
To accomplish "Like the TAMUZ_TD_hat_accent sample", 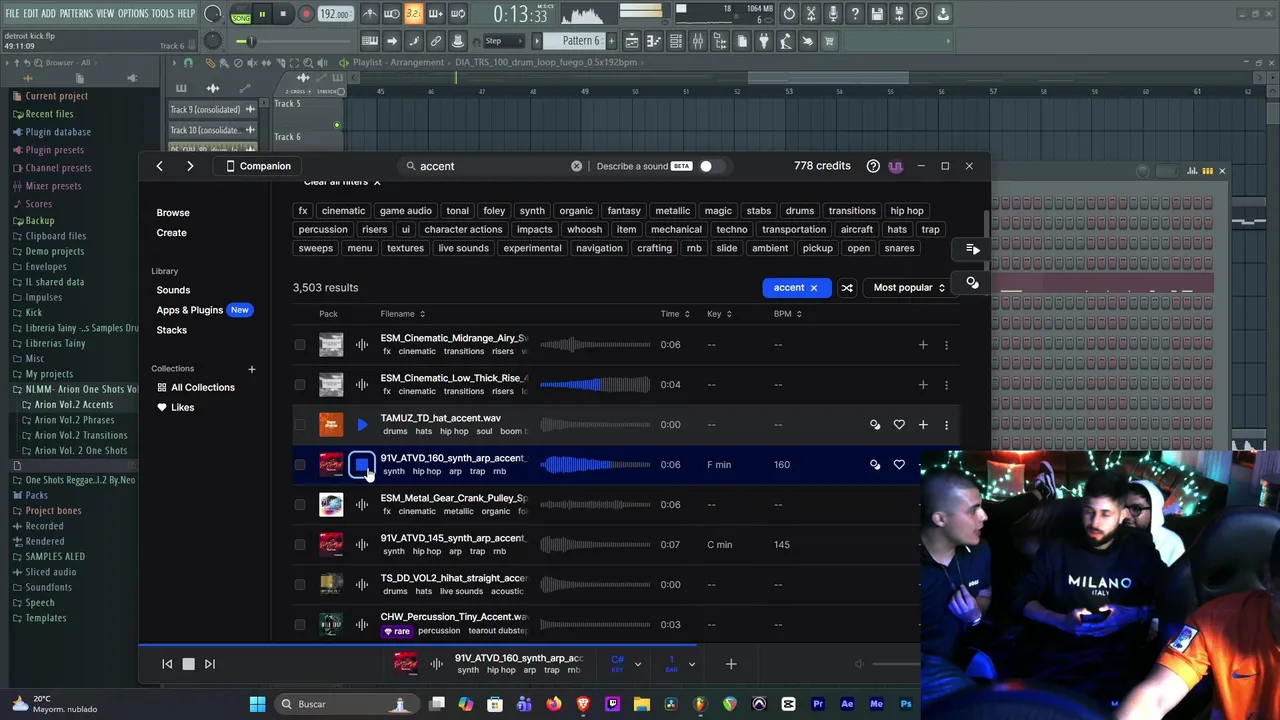I will tap(899, 425).
